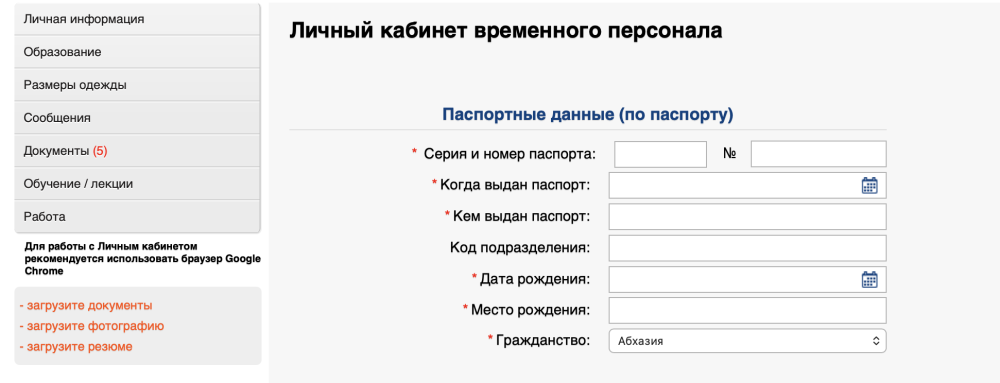Follow the загрузите документы link
1000x383 pixels.
(x=86, y=305)
